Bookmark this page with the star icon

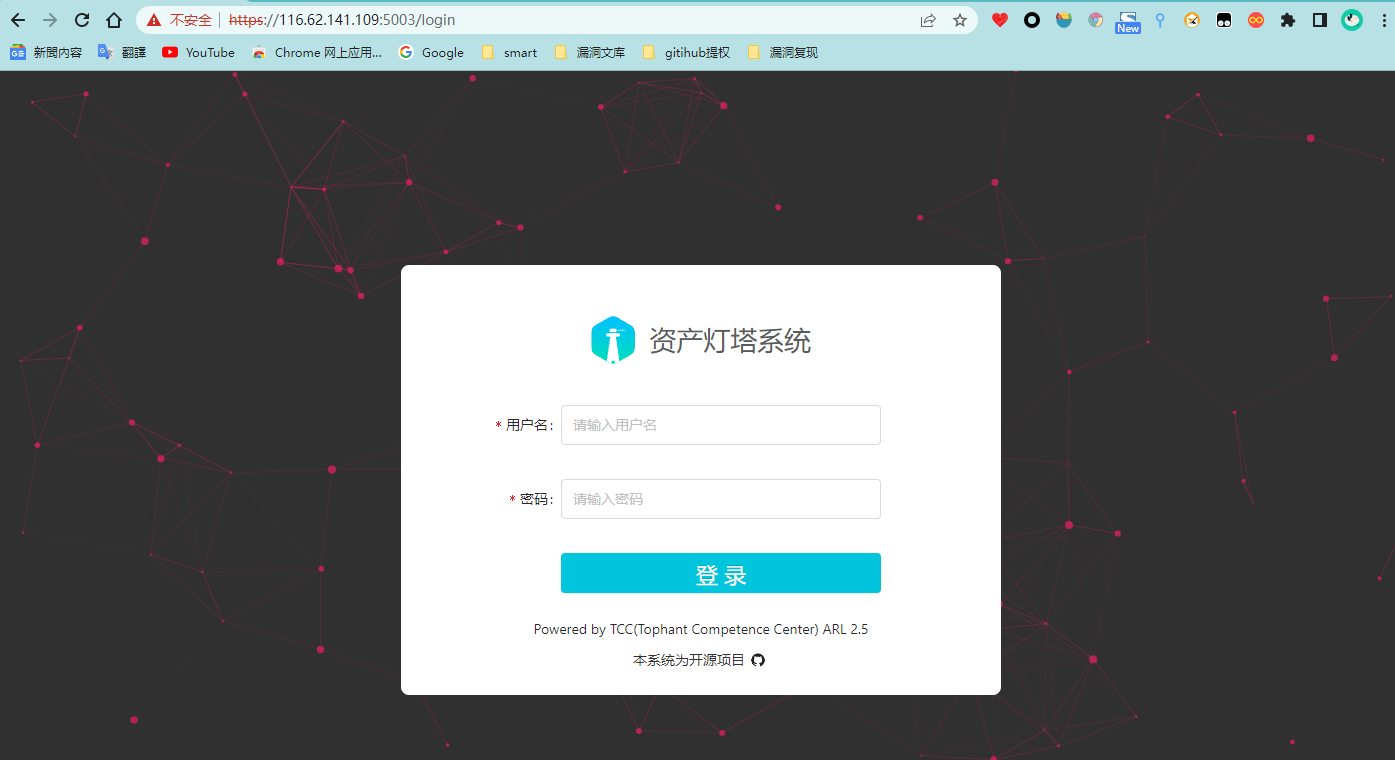coord(960,20)
